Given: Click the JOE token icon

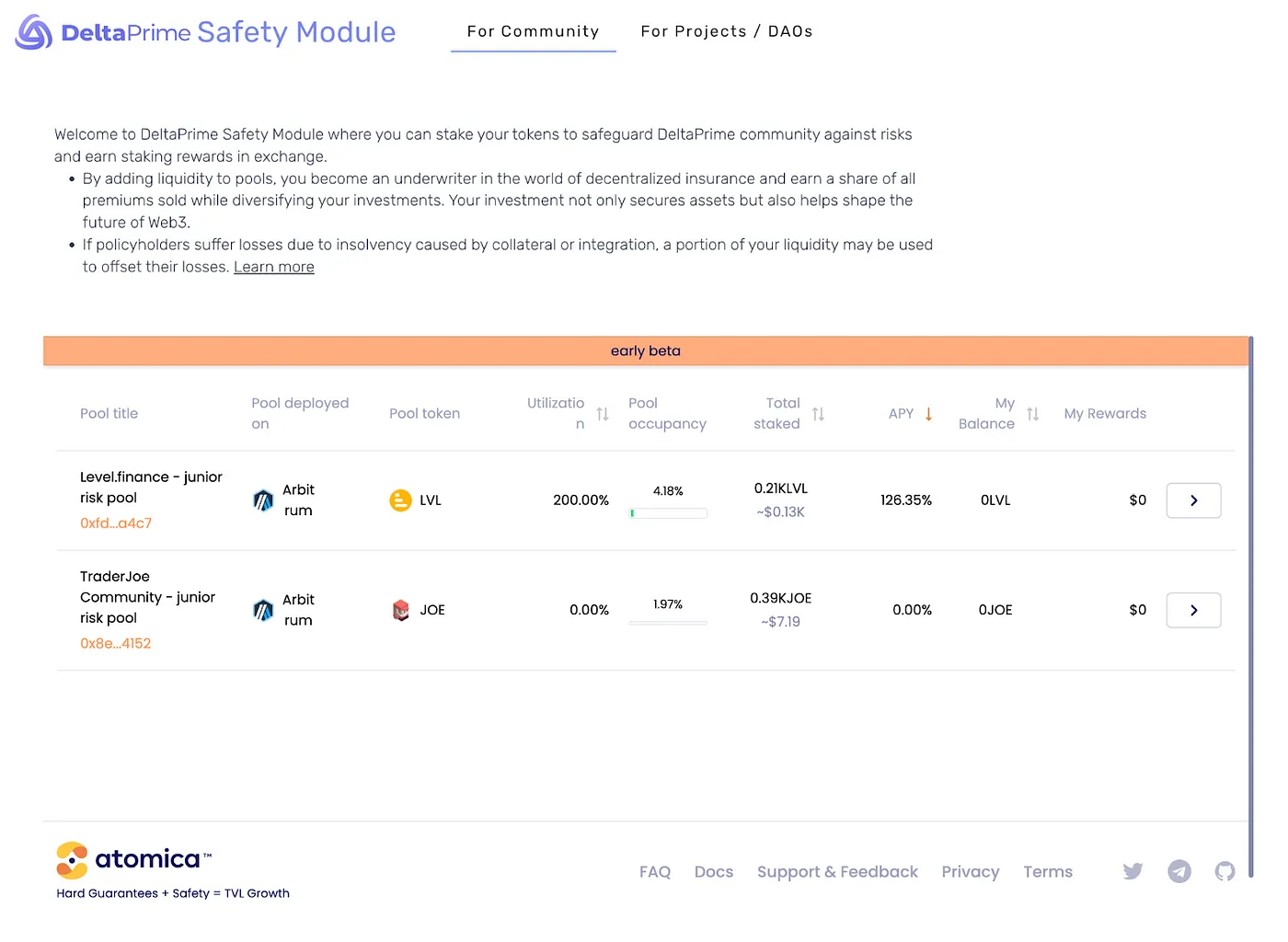Looking at the screenshot, I should click(400, 610).
